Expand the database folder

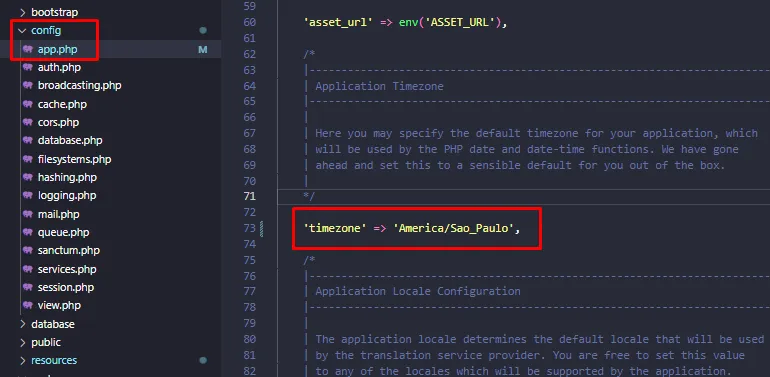[22, 324]
